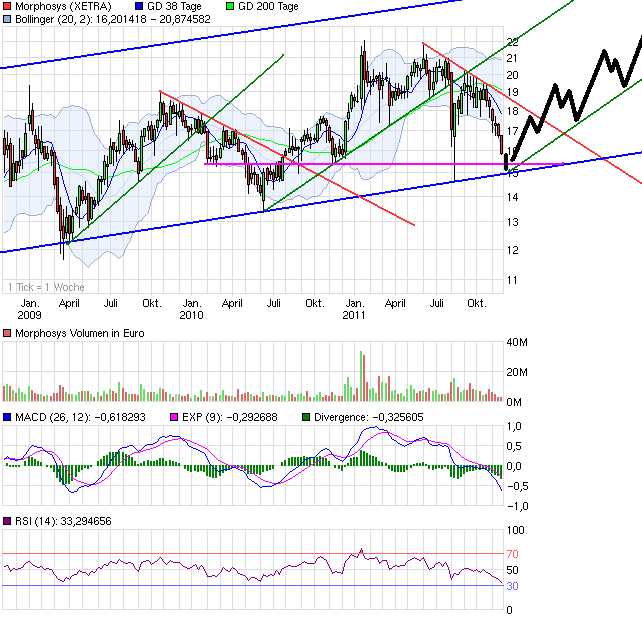The image size is (642, 618).
Task: Select the 'GD 38 Tage' legend text
Action: (174, 6)
